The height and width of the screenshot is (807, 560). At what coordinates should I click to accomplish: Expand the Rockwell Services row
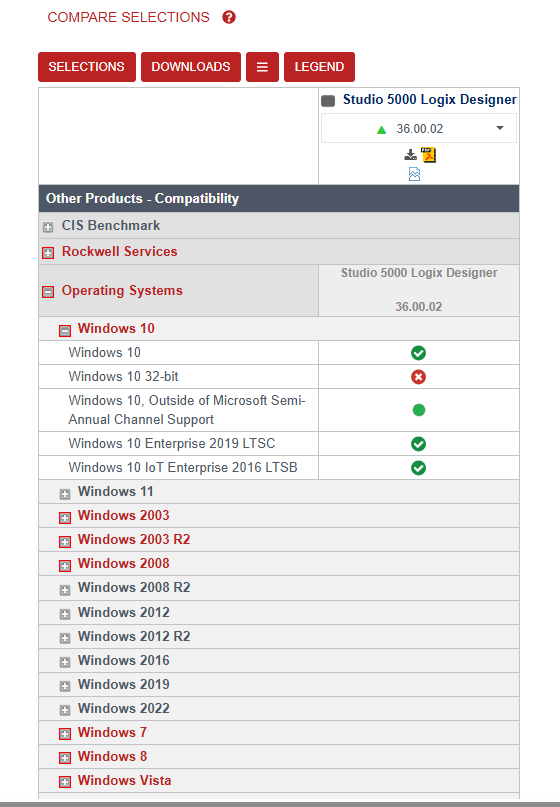[x=48, y=253]
